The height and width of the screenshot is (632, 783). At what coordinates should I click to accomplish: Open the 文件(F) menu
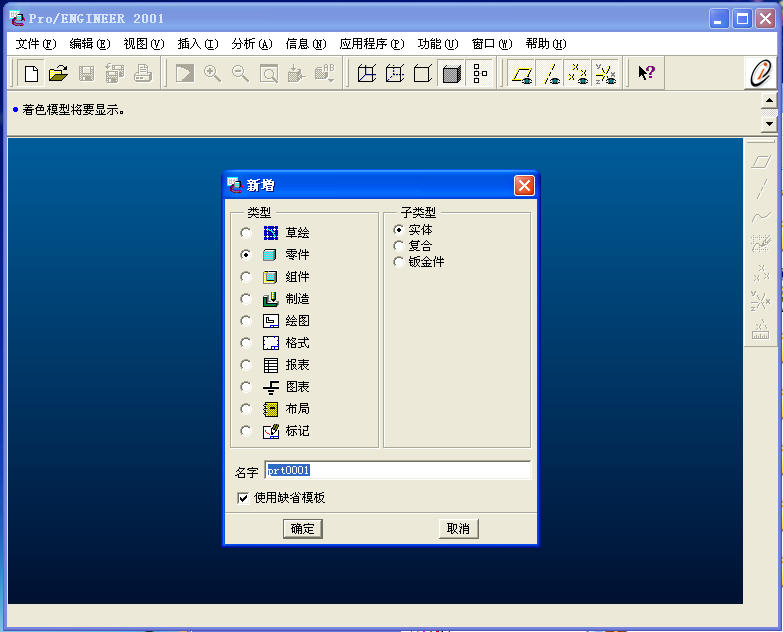(35, 44)
